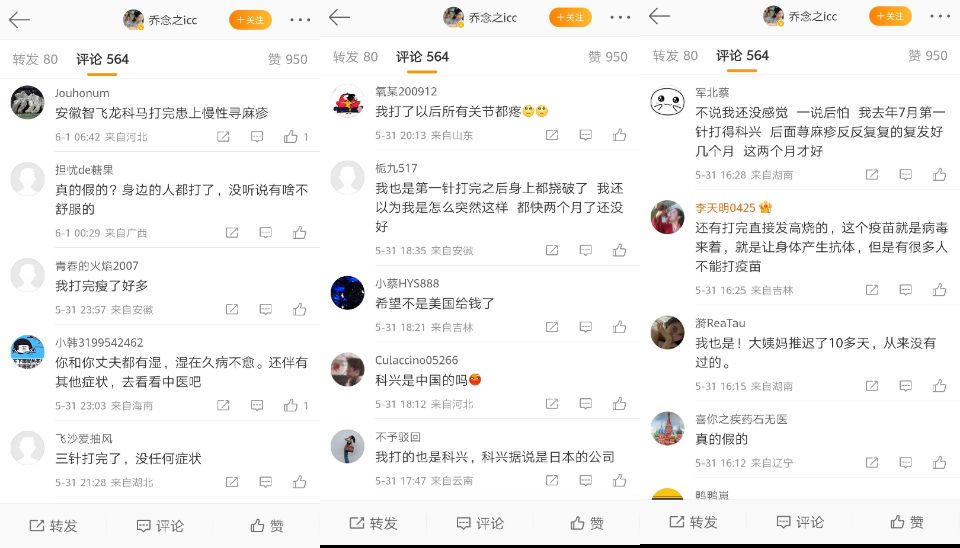Open 小蔡HYS888's profile avatar
The image size is (960, 548).
coord(347,293)
